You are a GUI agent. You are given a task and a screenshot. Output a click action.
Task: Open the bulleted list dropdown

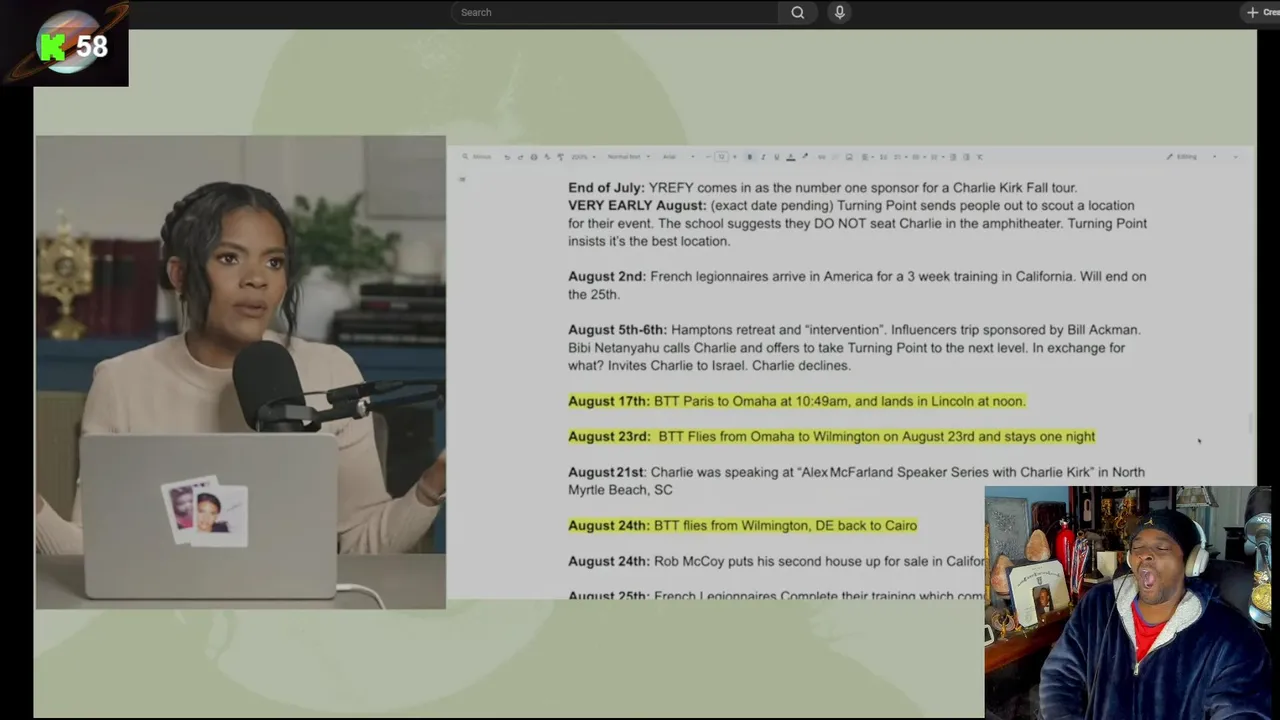point(918,157)
